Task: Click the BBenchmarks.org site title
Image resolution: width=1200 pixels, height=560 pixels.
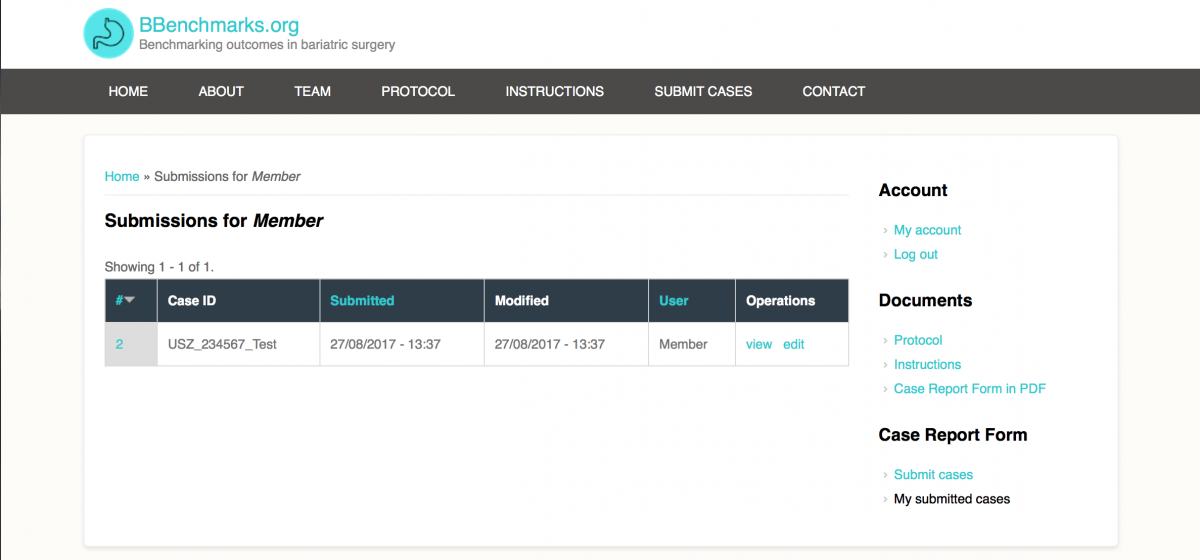Action: click(x=218, y=25)
